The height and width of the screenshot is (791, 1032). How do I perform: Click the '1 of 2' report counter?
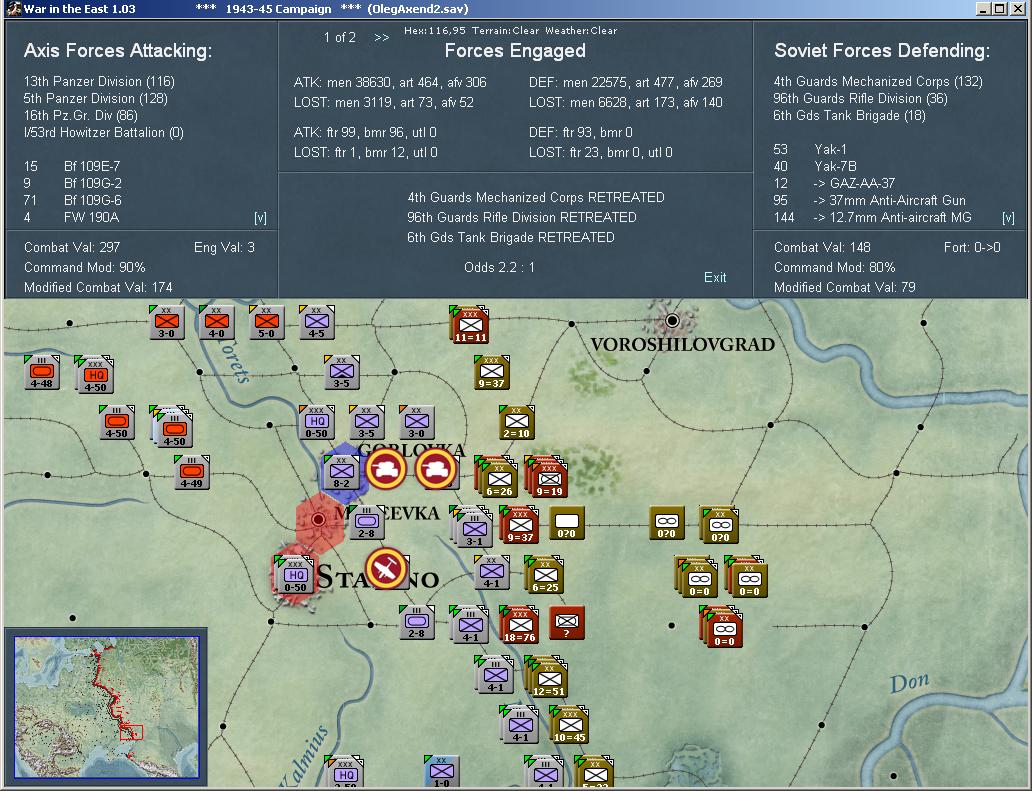coord(340,38)
